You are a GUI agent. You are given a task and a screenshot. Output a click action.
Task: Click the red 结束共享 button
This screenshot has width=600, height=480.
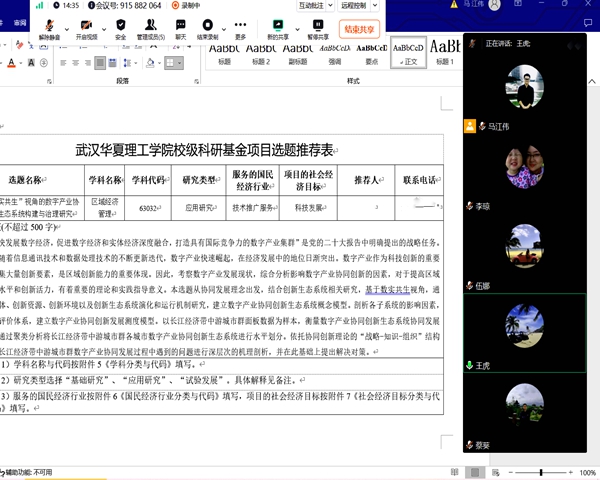click(x=360, y=29)
